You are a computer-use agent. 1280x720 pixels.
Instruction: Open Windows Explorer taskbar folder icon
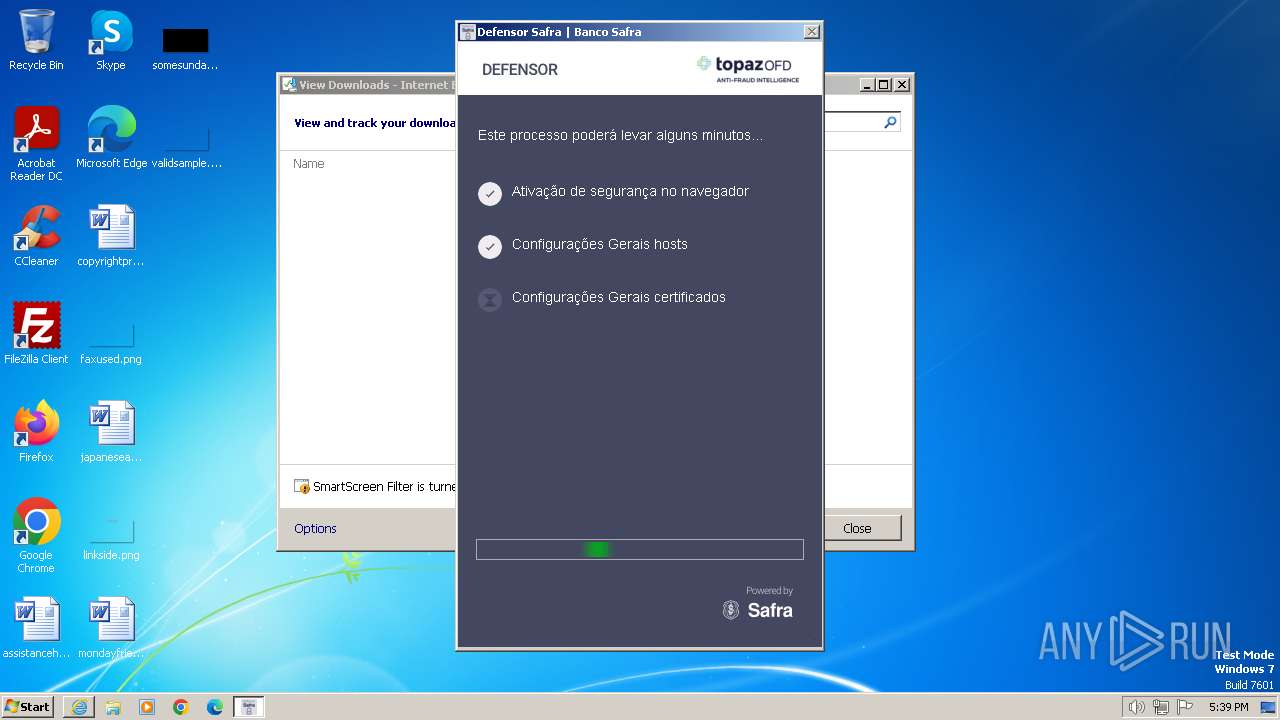point(113,707)
